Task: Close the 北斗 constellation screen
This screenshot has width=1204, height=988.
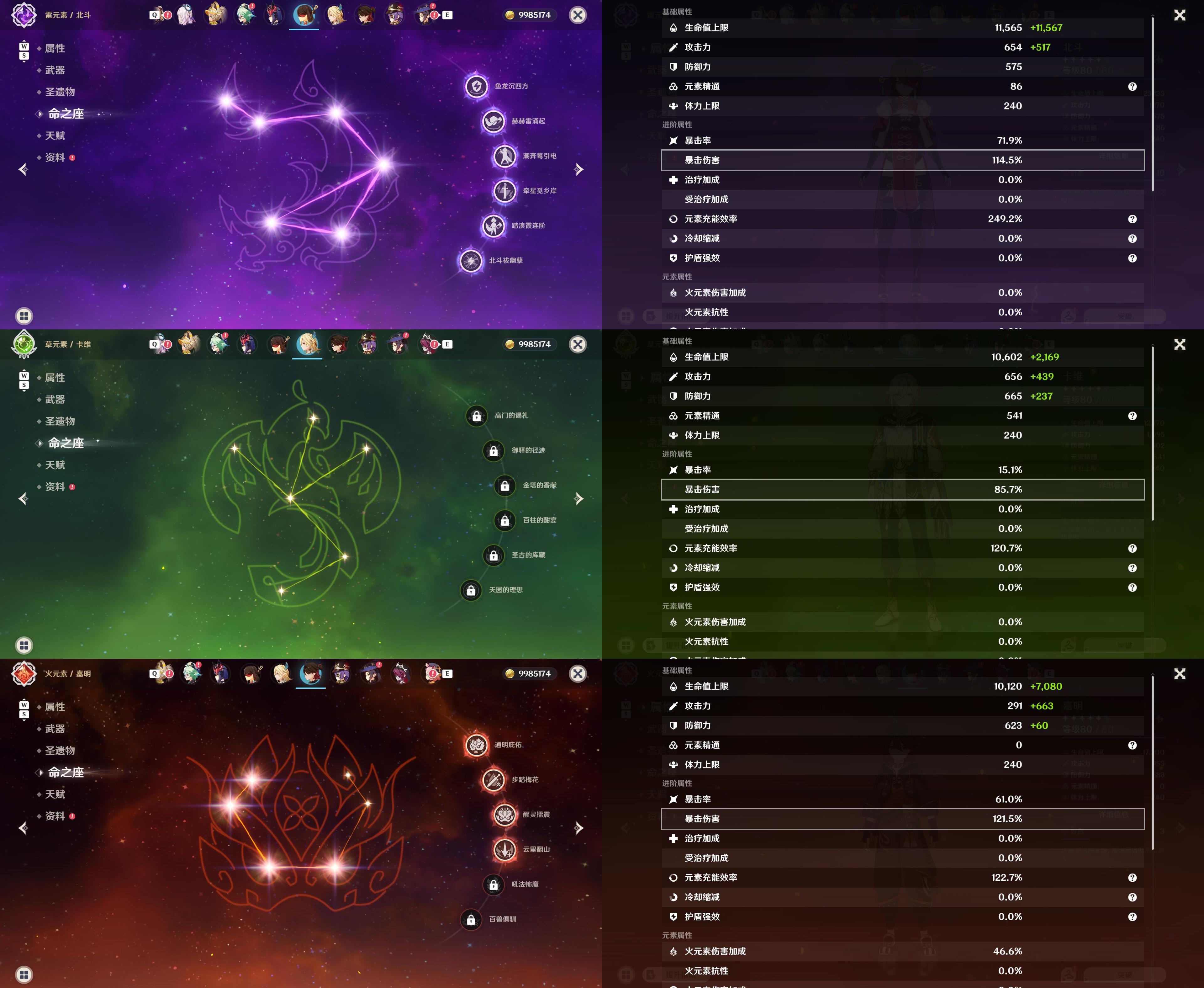Action: [x=578, y=15]
